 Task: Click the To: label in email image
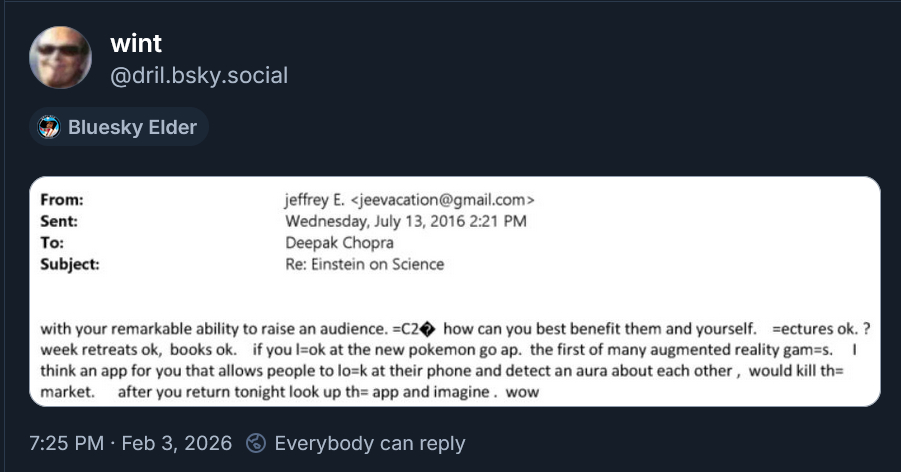pos(52,243)
